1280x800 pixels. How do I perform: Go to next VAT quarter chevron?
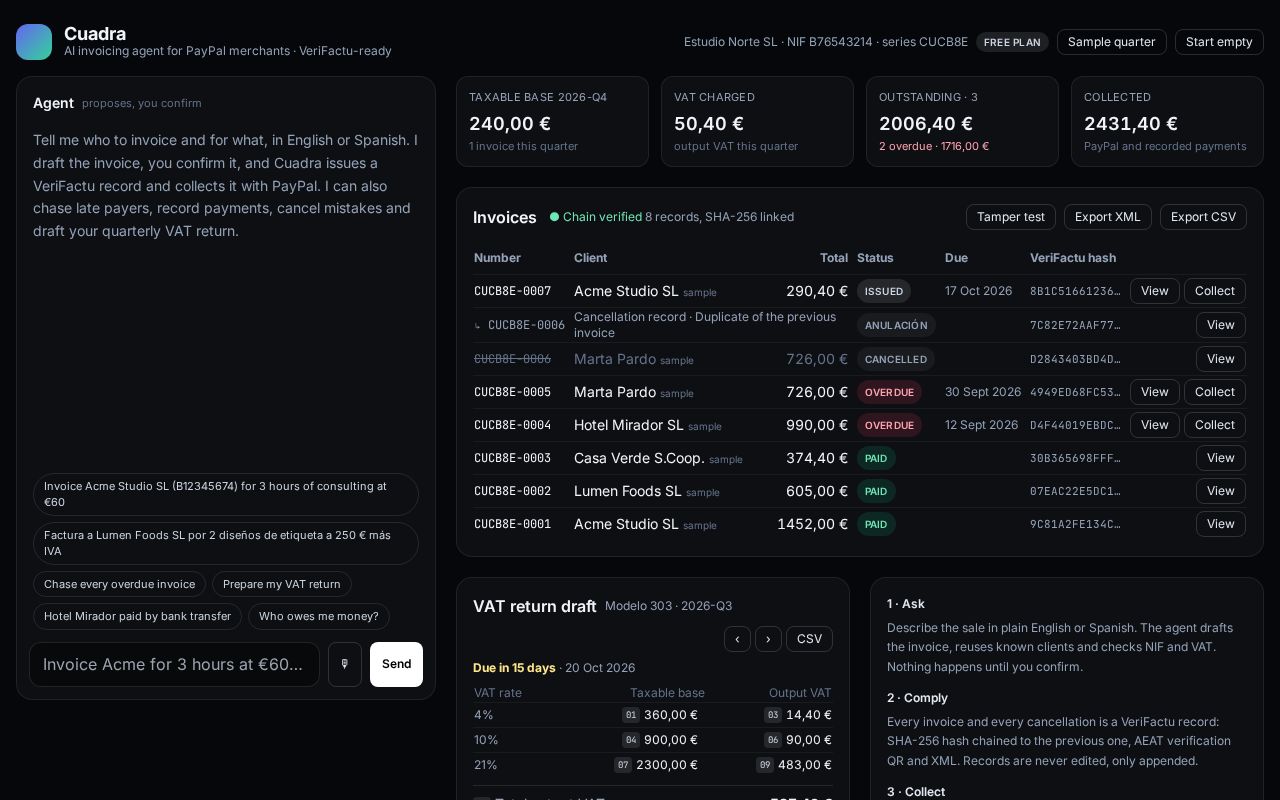click(768, 639)
